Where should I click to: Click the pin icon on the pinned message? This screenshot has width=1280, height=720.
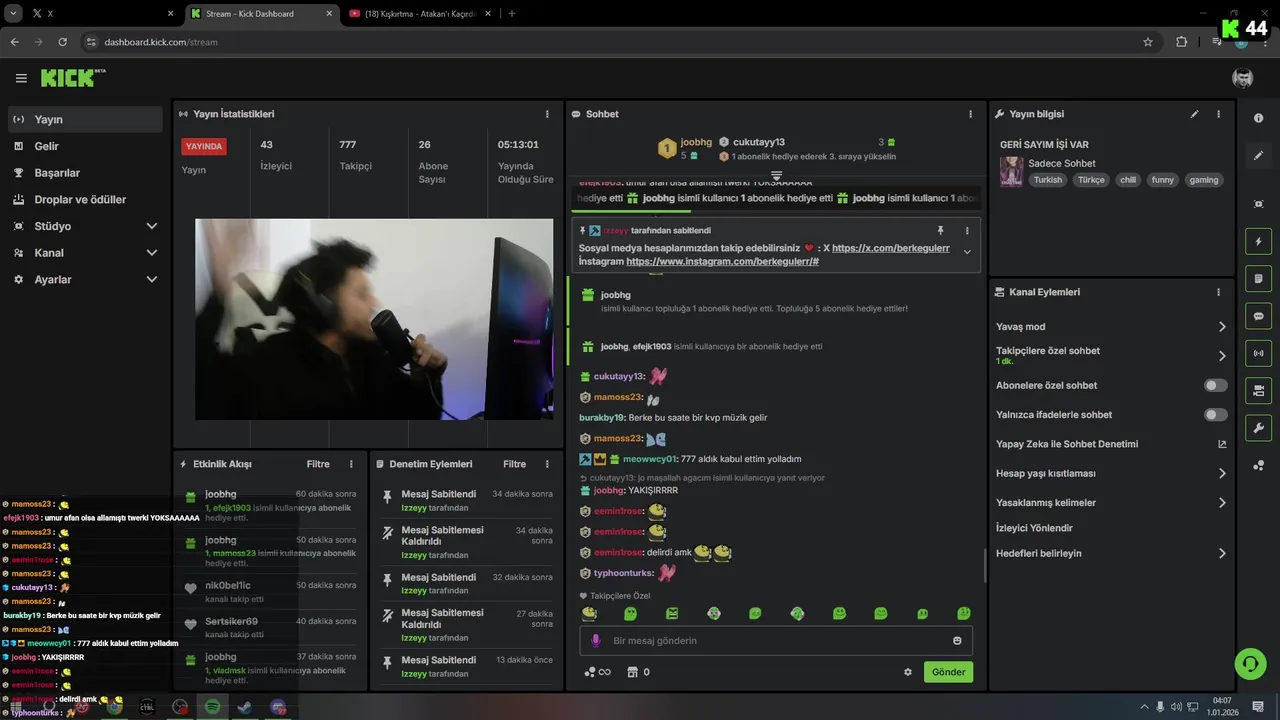pyautogui.click(x=940, y=230)
